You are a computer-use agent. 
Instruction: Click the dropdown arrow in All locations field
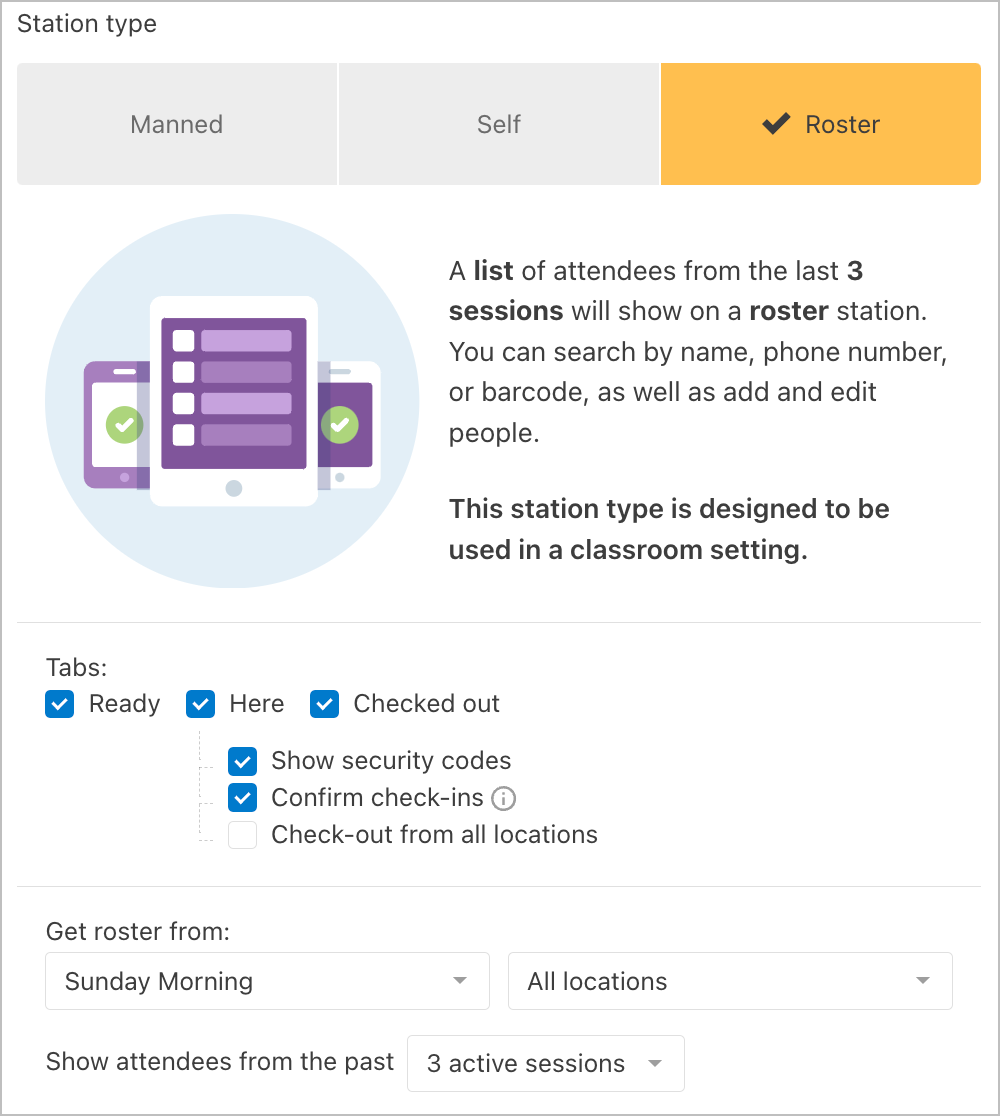click(x=922, y=981)
